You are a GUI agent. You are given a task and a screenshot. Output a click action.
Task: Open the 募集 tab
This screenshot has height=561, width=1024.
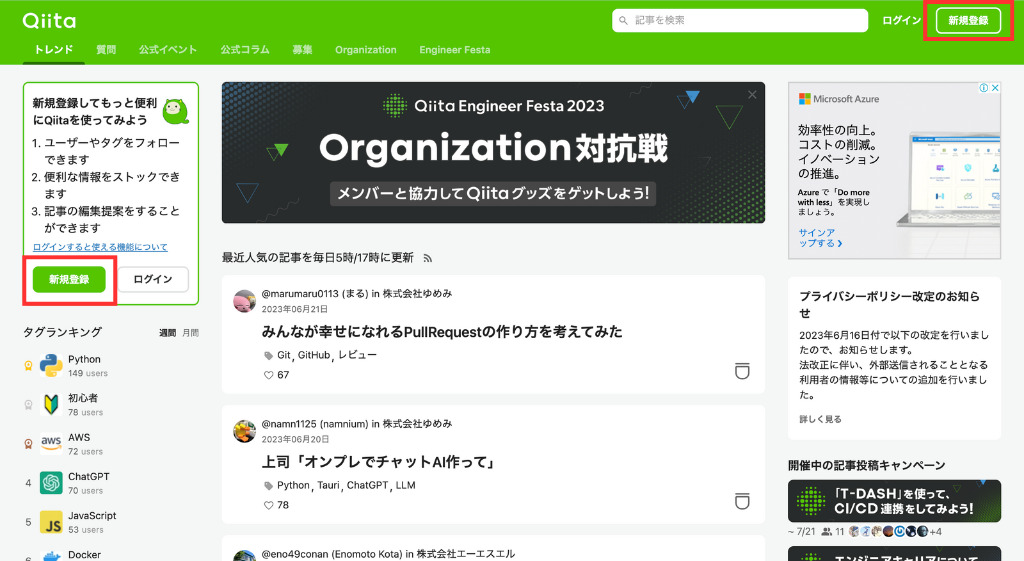302,50
